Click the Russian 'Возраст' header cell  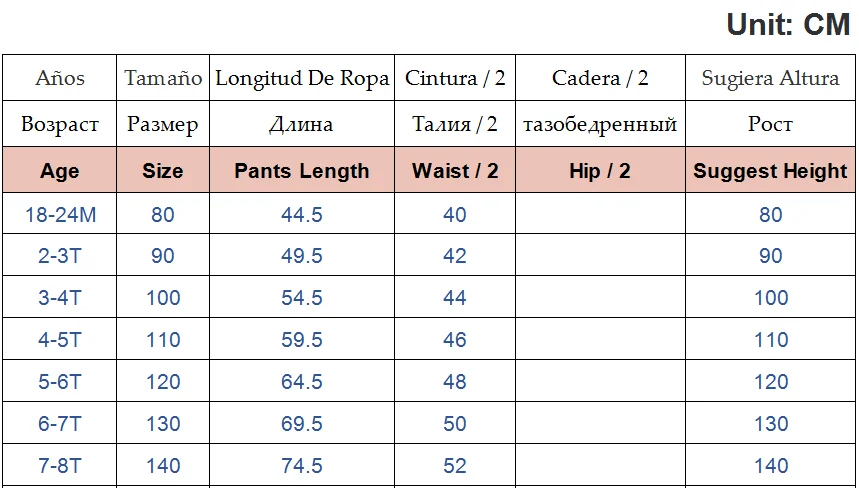click(x=60, y=125)
